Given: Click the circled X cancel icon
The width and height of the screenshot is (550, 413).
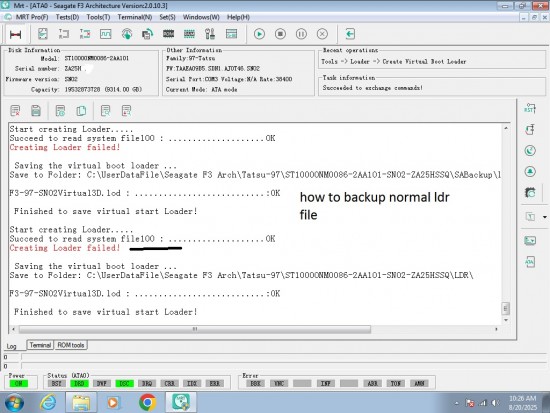Looking at the screenshot, I should [x=322, y=34].
